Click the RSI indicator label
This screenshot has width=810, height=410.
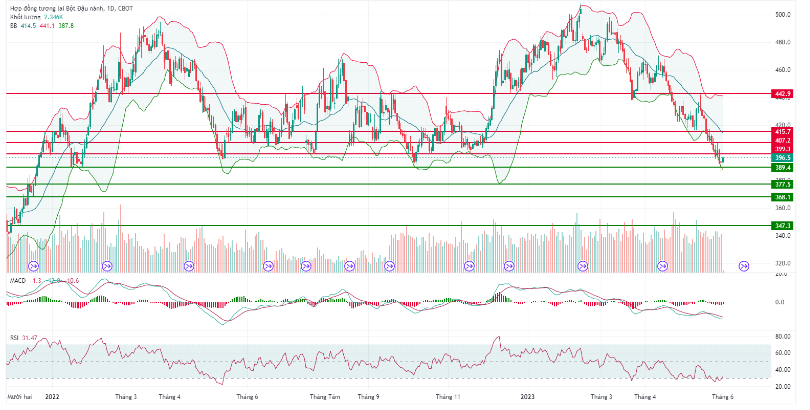tap(14, 337)
